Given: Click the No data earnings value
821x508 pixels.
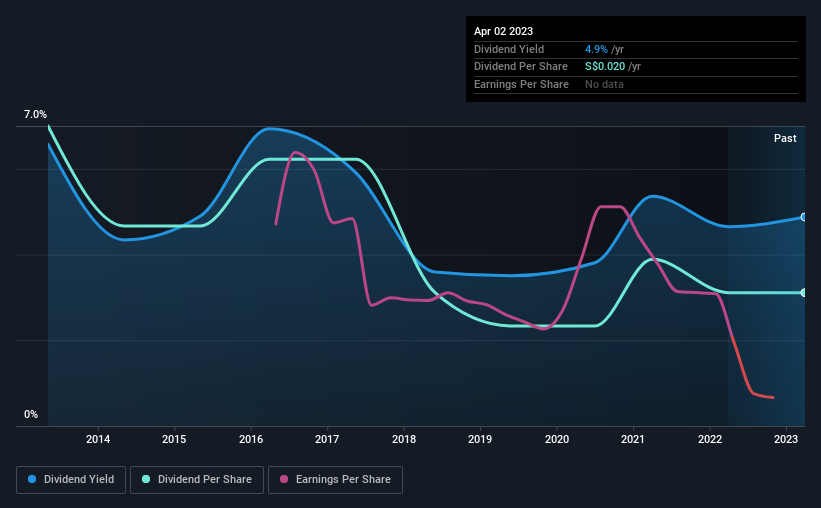Looking at the screenshot, I should point(604,84).
